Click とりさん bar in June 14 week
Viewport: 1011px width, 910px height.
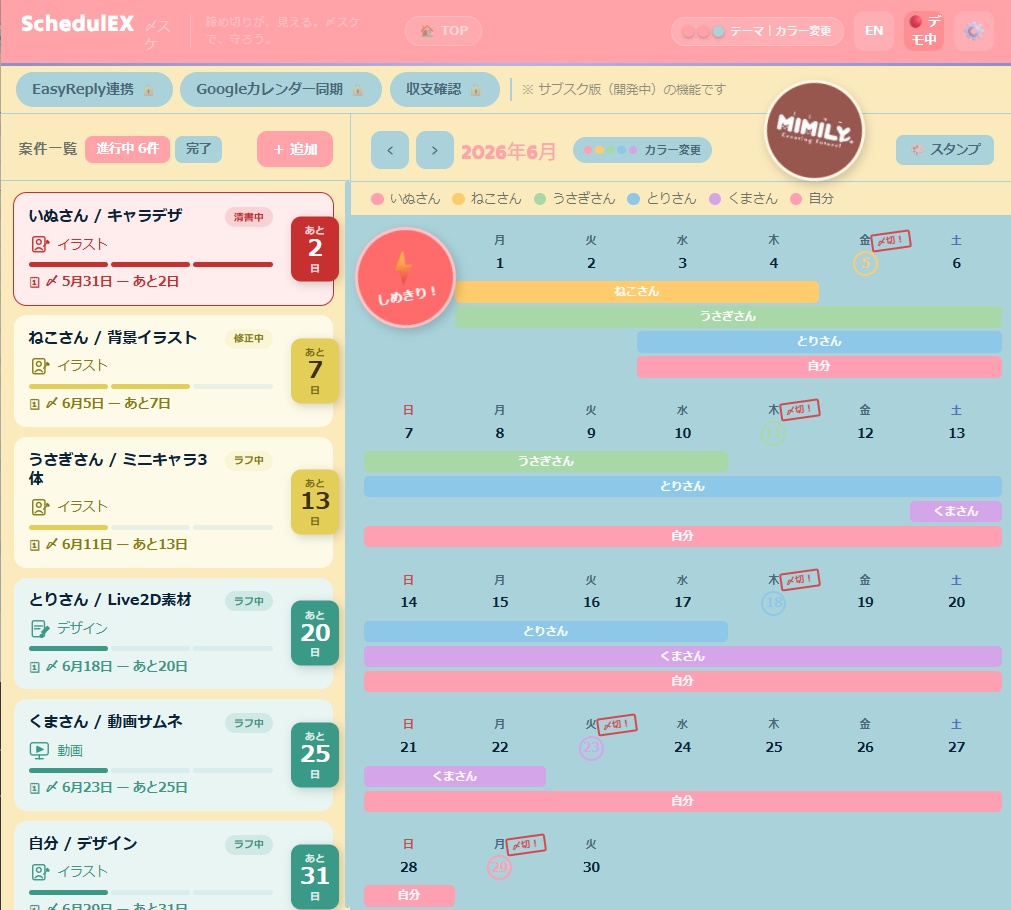pos(545,631)
